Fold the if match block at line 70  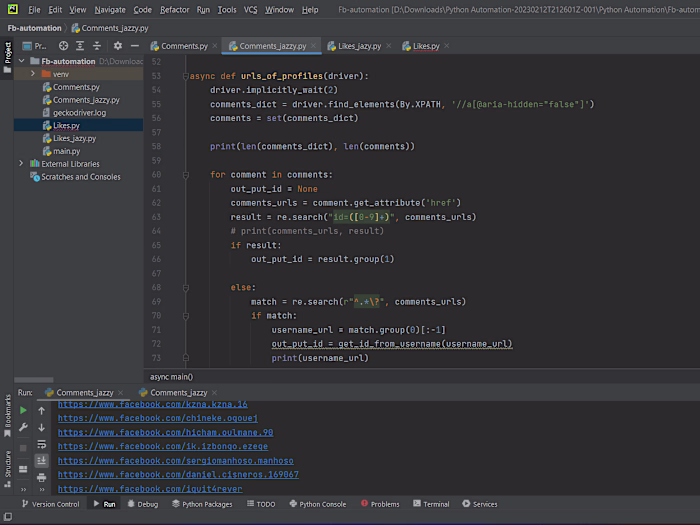[x=185, y=316]
